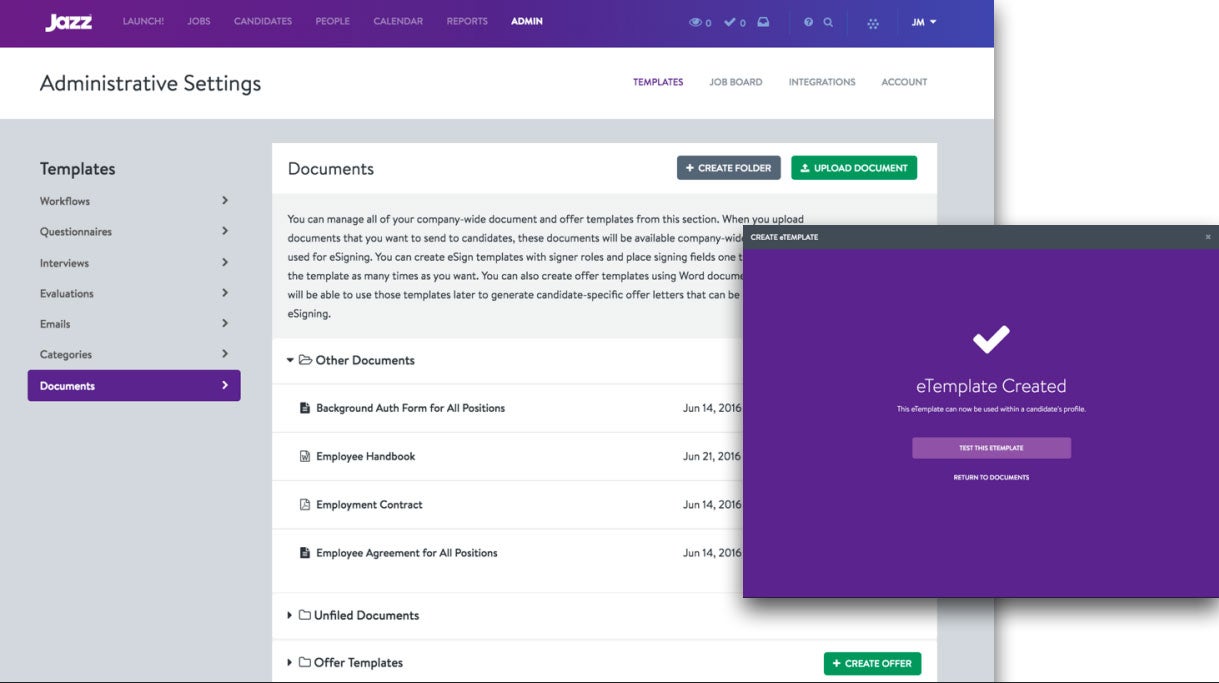Click Employment Contract file icon
Viewport: 1219px width, 683px height.
tap(305, 505)
